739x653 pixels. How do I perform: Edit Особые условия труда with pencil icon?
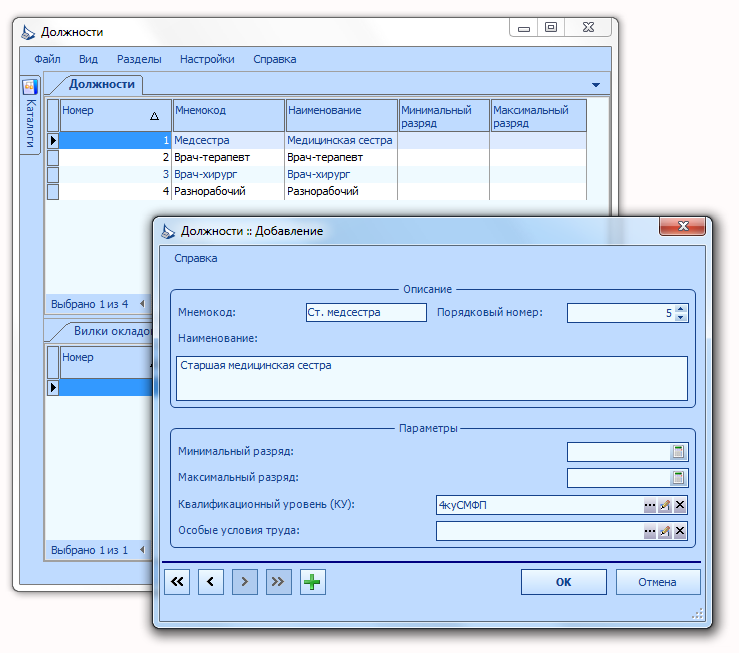665,531
